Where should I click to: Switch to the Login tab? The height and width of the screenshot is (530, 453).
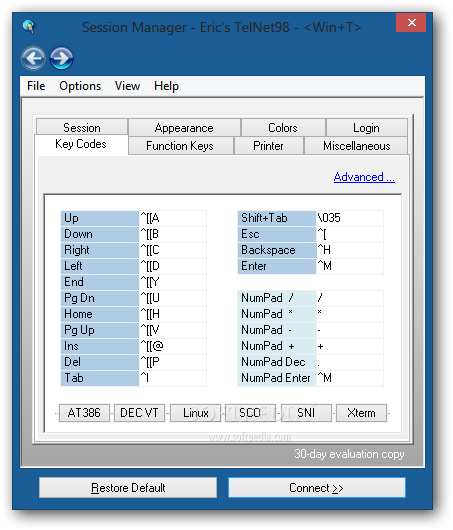(x=366, y=128)
